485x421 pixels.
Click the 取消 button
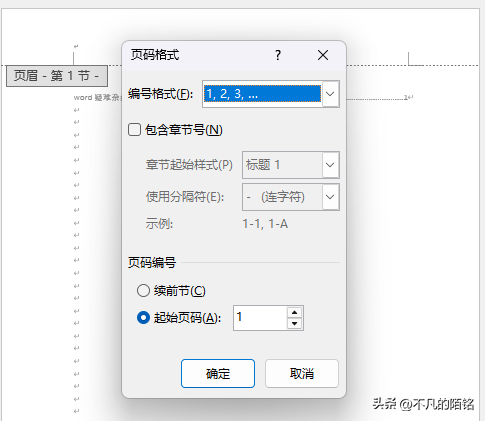[302, 373]
